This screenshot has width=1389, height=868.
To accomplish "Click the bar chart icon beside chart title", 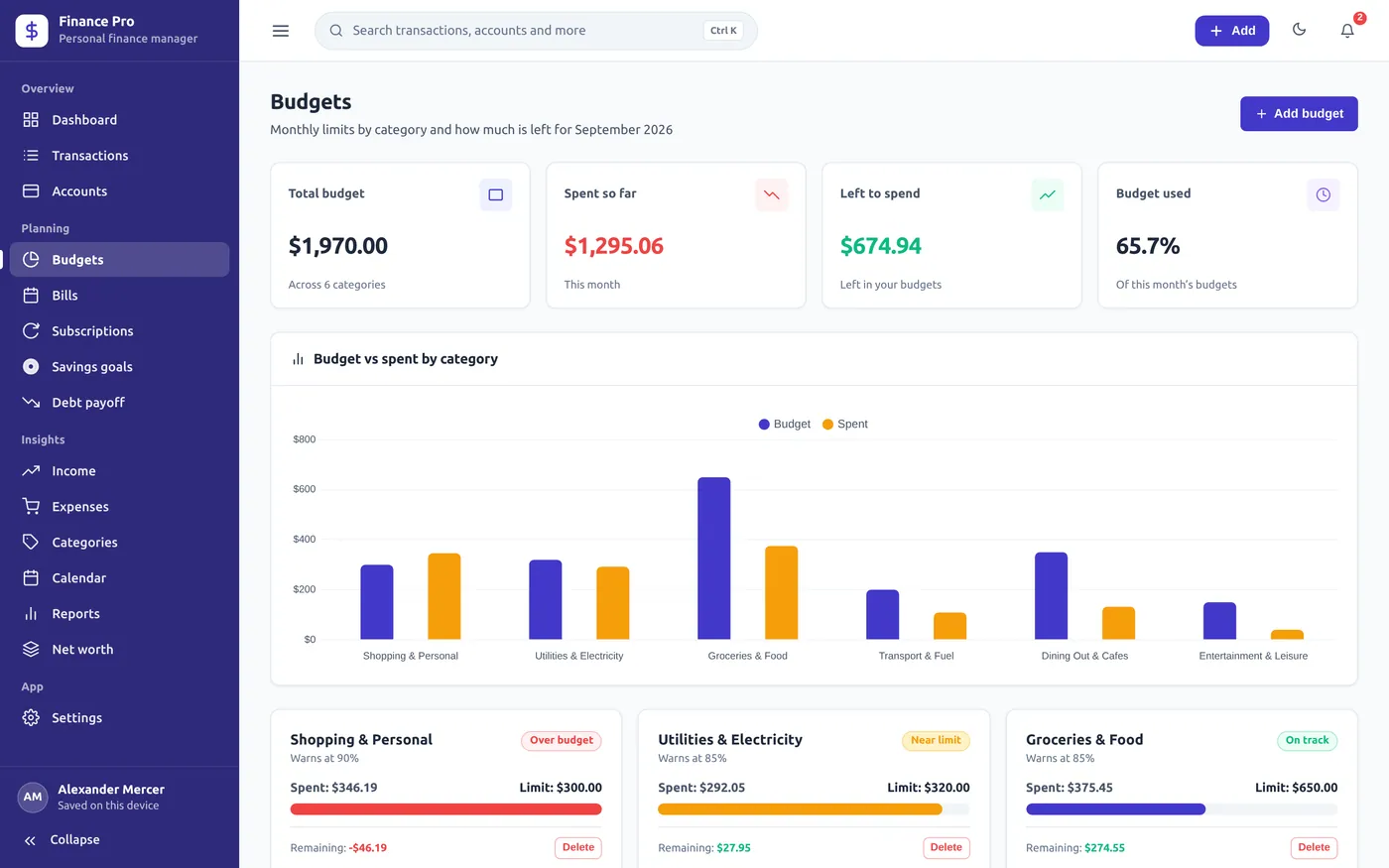I will pyautogui.click(x=298, y=359).
